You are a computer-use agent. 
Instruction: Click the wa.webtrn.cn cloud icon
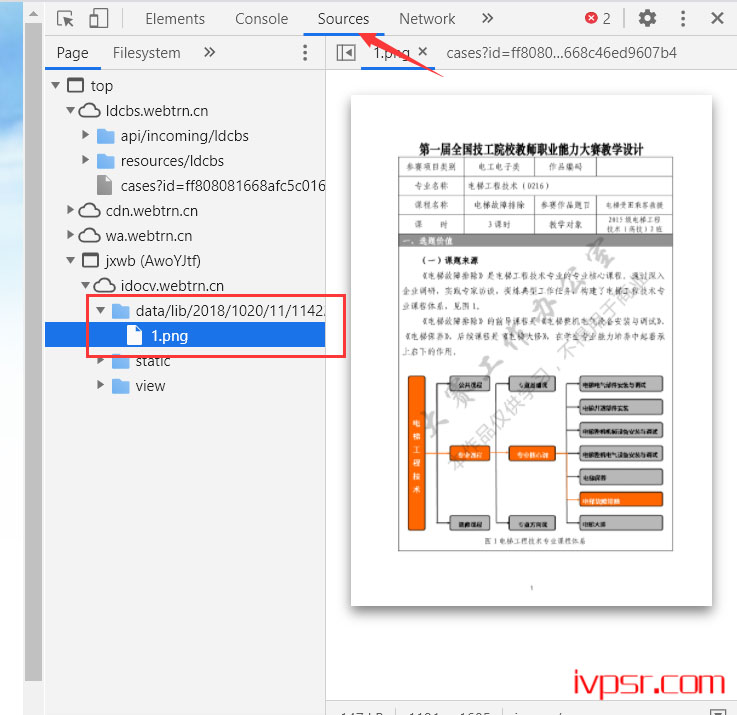pos(89,236)
